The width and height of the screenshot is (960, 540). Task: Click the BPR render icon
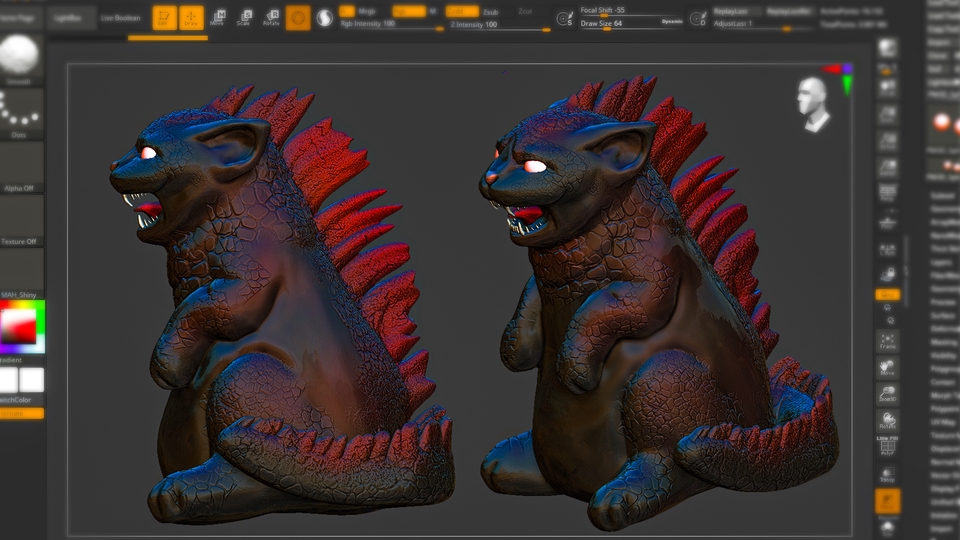click(888, 48)
